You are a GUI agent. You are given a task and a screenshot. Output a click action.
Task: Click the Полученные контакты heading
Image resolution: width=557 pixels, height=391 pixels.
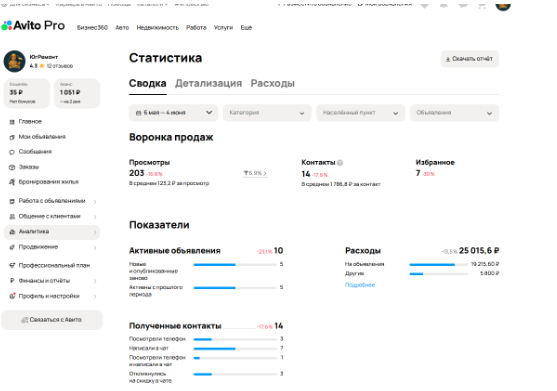175,326
